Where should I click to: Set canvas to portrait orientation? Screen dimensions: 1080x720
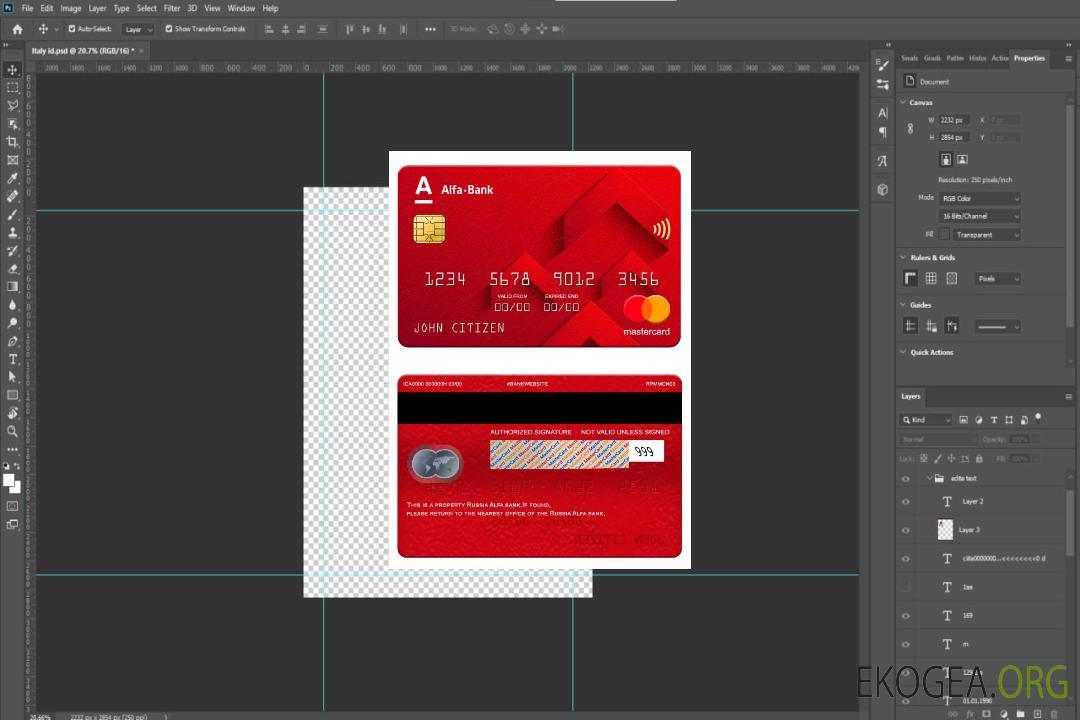946,159
